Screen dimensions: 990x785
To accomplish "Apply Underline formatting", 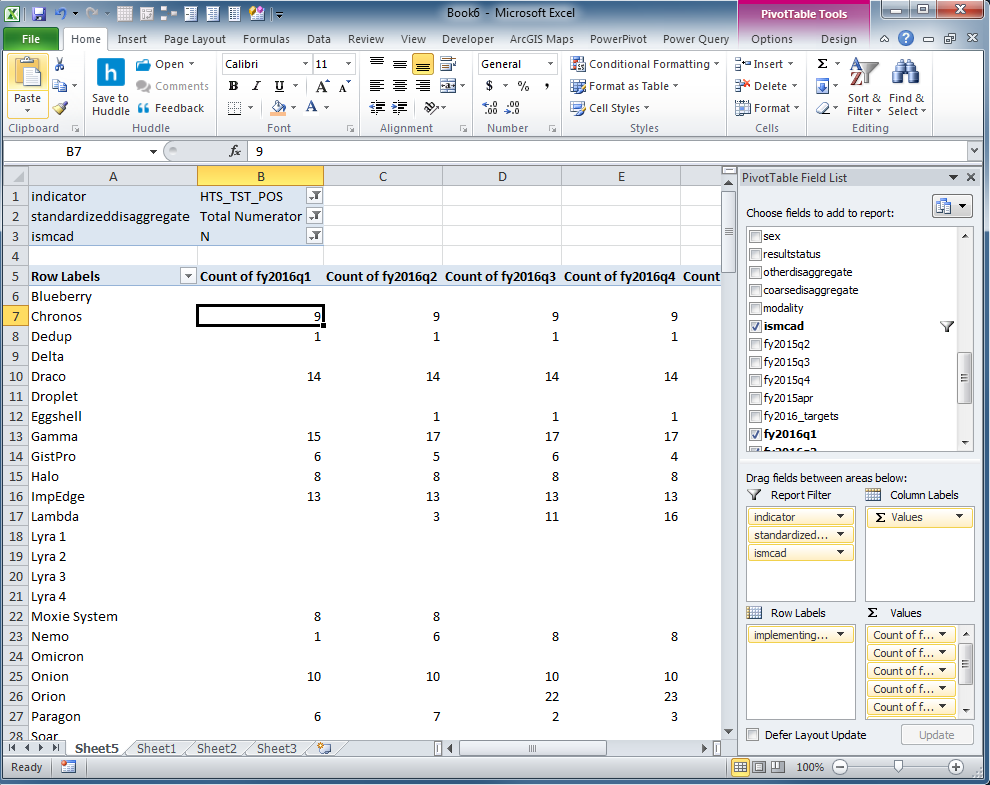I will pyautogui.click(x=279, y=86).
